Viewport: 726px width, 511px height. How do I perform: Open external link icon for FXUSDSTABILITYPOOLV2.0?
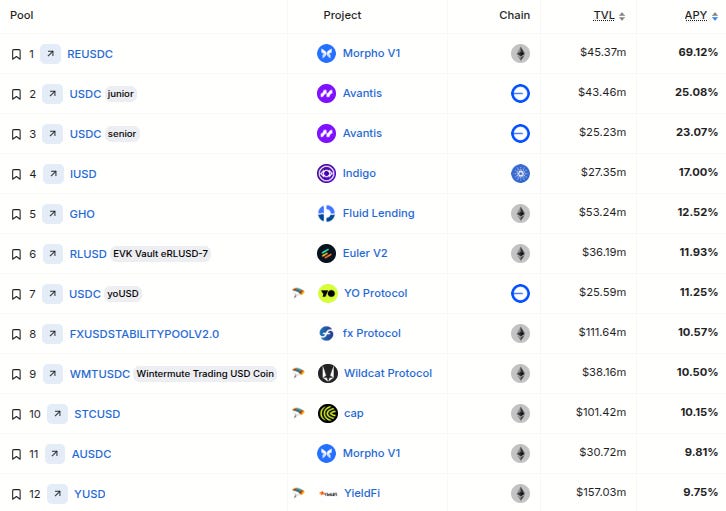coord(52,334)
